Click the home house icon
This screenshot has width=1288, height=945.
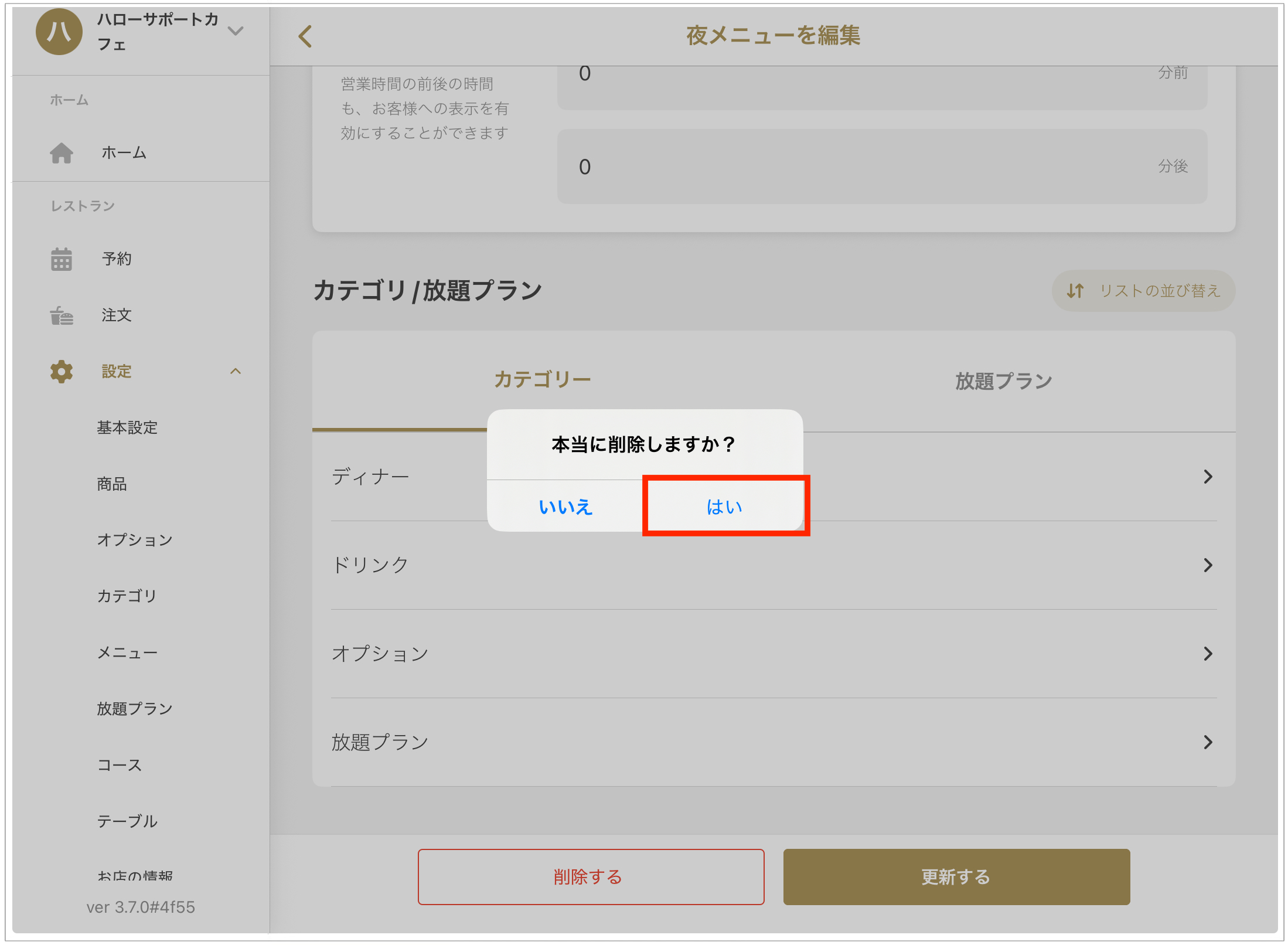pyautogui.click(x=62, y=153)
